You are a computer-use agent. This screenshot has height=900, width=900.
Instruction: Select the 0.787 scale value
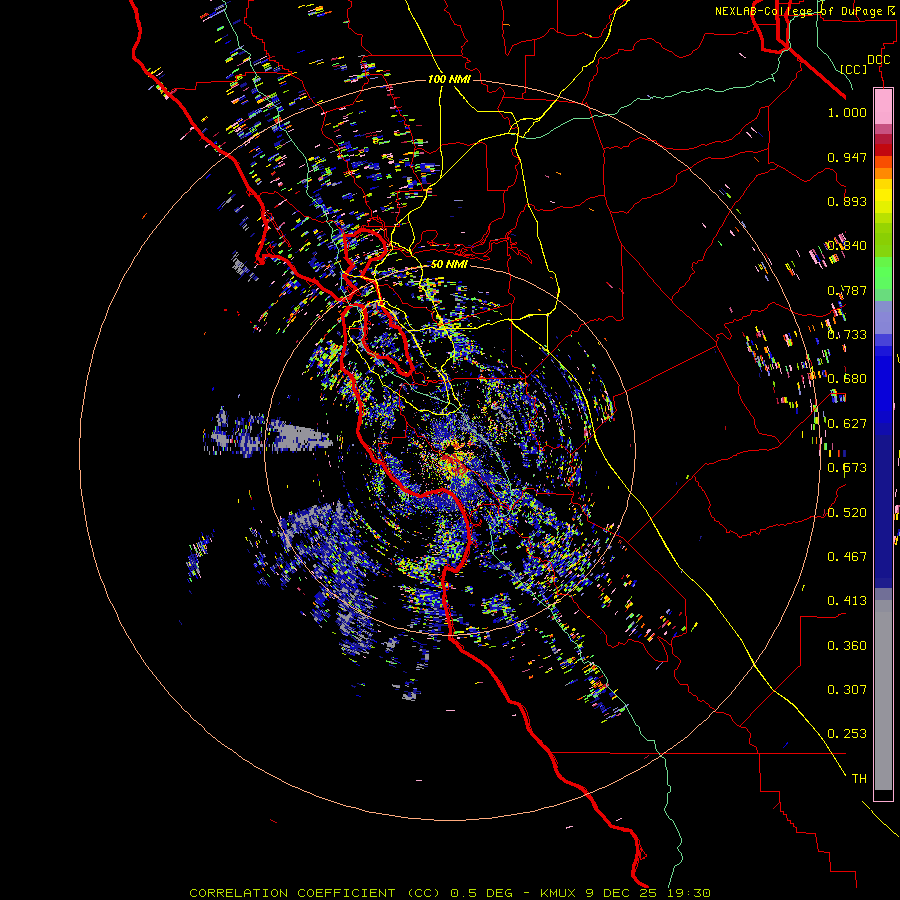[x=847, y=290]
